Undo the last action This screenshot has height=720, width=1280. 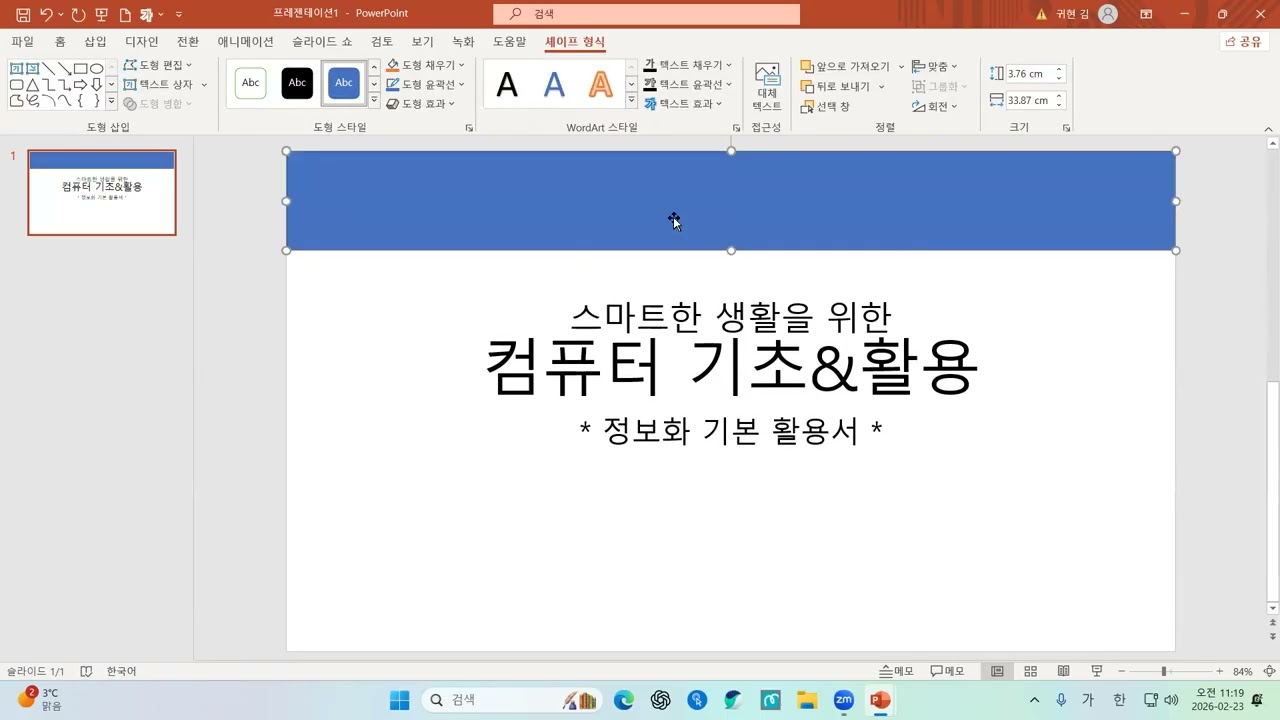point(46,14)
